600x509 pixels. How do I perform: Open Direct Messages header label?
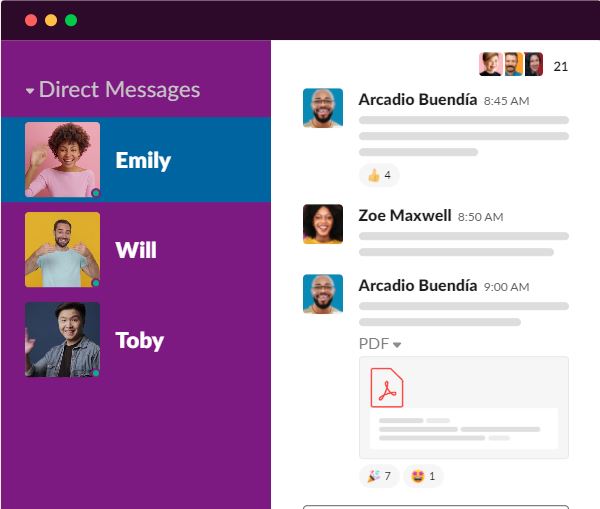pos(119,90)
